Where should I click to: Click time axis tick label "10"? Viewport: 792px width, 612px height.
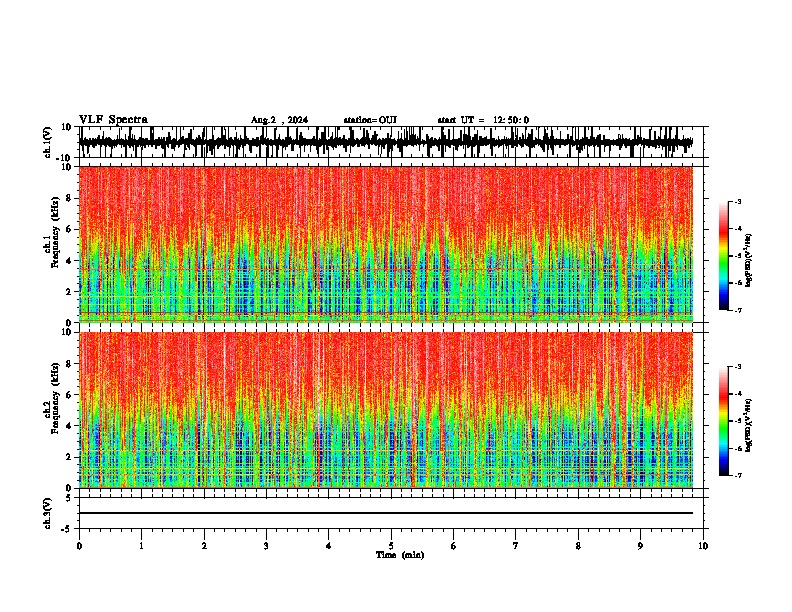pos(703,546)
